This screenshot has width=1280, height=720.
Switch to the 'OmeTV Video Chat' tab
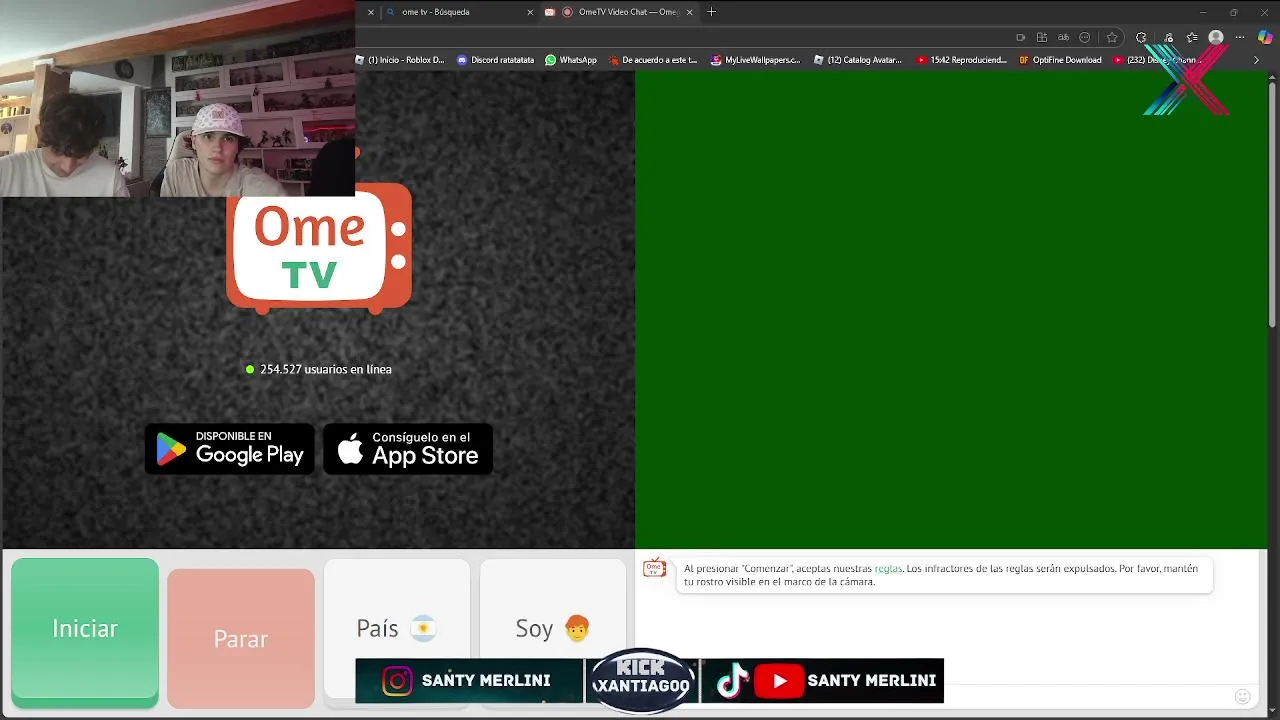coord(620,12)
